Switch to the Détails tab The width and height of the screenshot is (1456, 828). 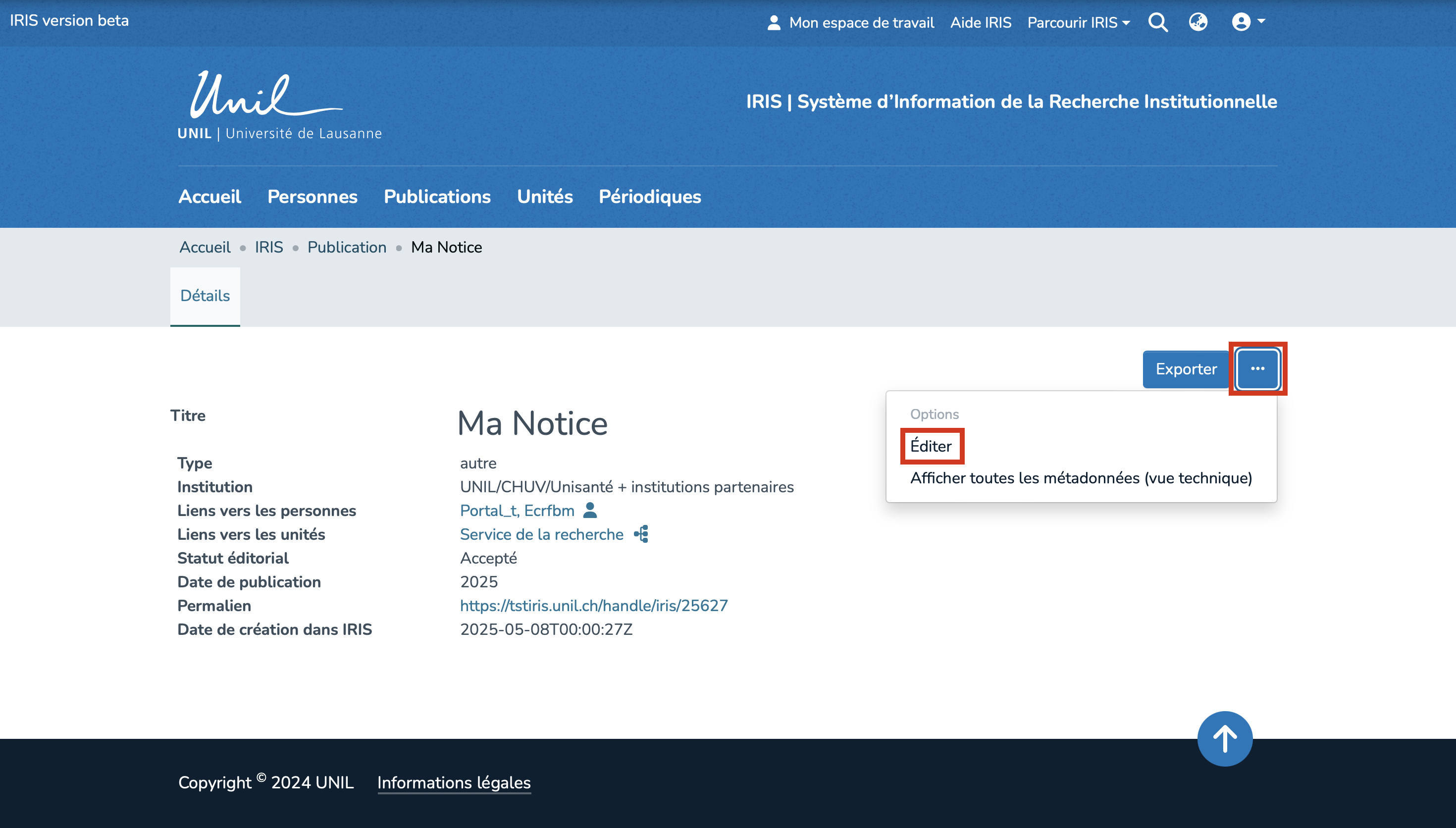(205, 296)
